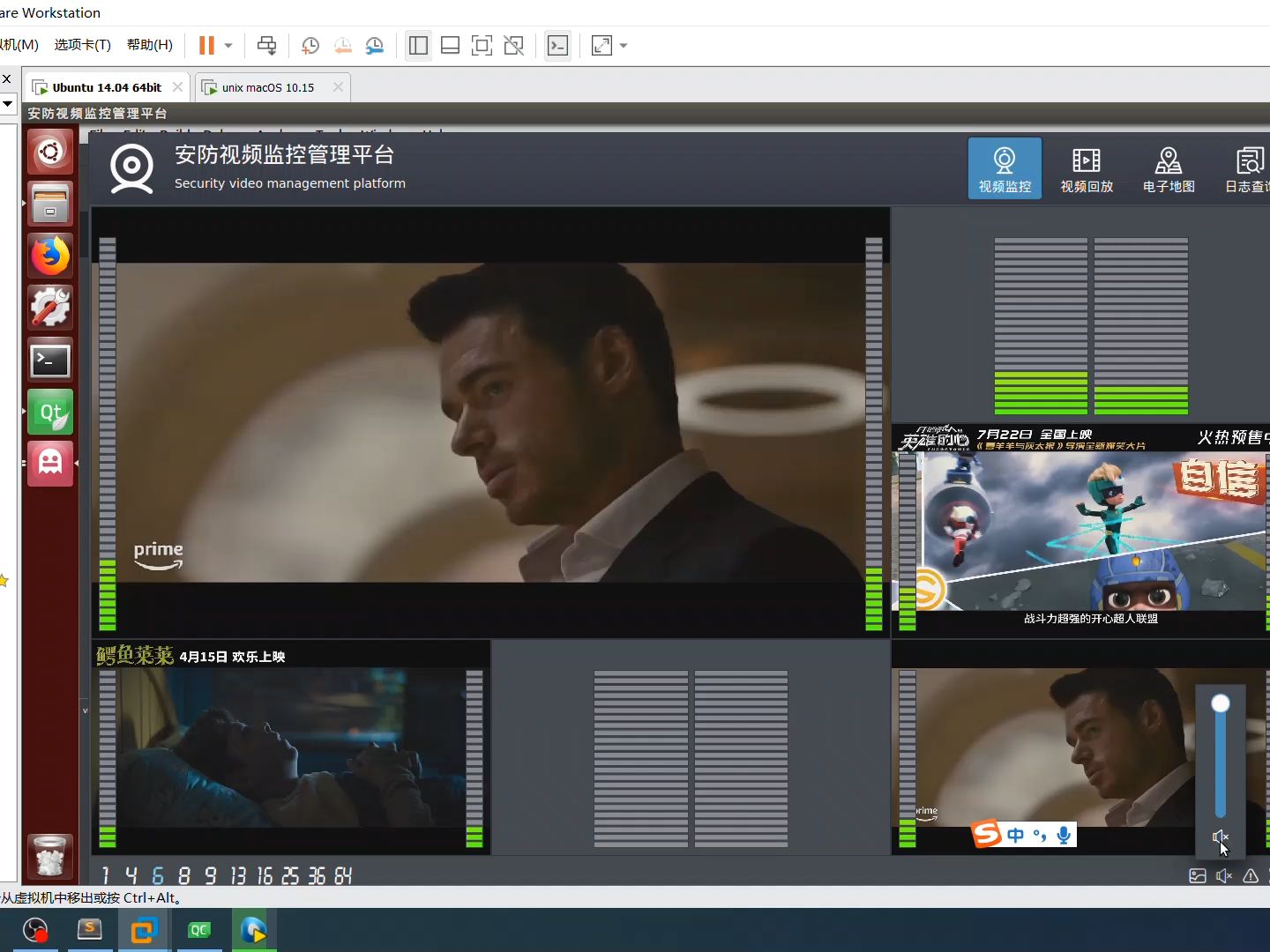Switch to 36-channel layout

coord(317,875)
